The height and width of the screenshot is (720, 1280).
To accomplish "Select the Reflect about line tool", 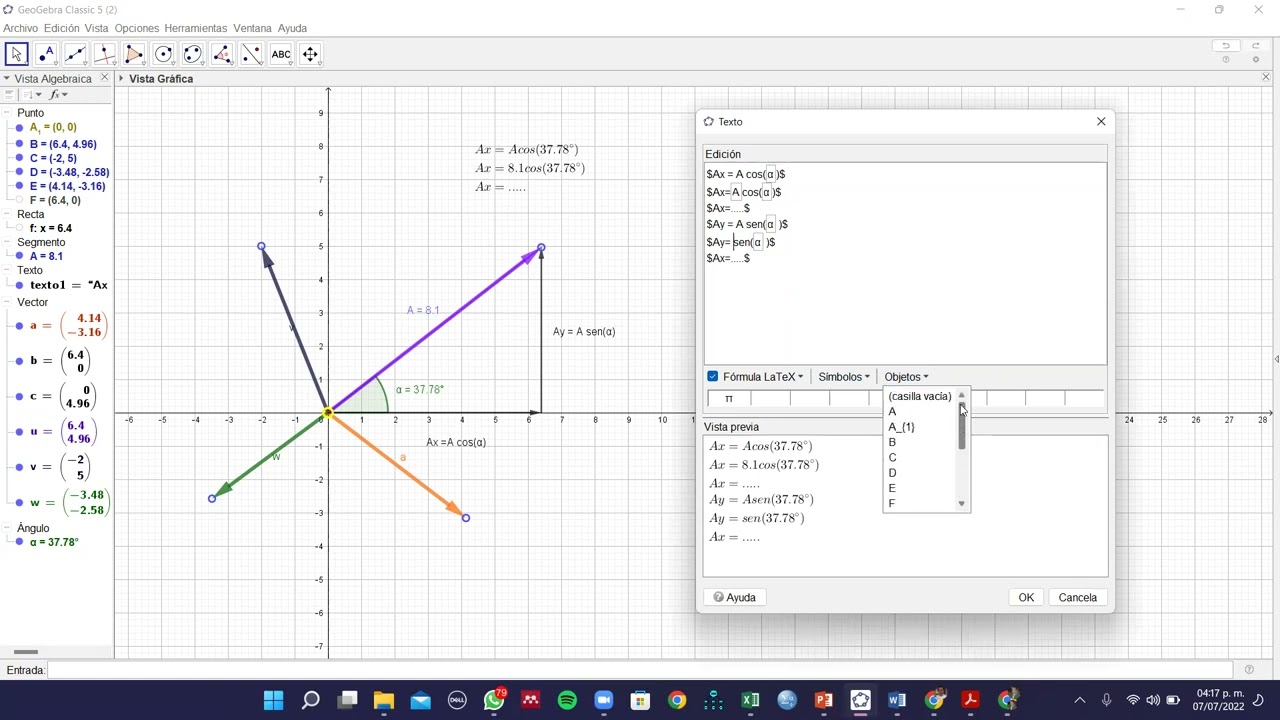I will click(252, 54).
